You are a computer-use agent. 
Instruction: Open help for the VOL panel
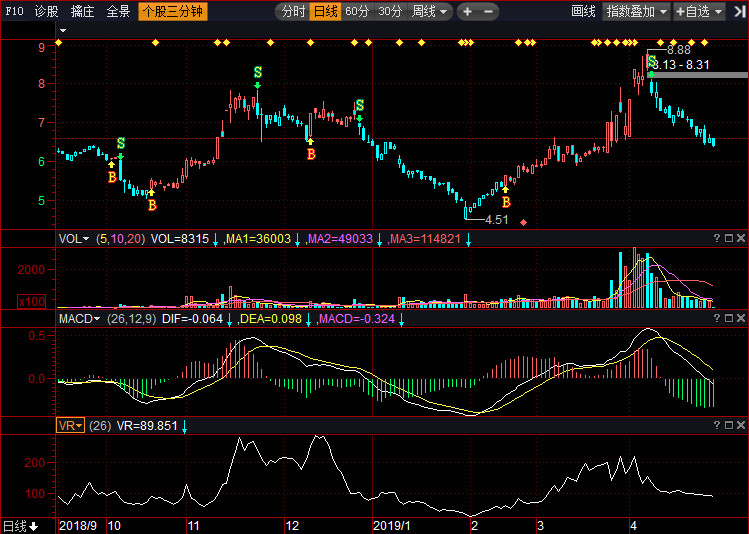coord(716,238)
